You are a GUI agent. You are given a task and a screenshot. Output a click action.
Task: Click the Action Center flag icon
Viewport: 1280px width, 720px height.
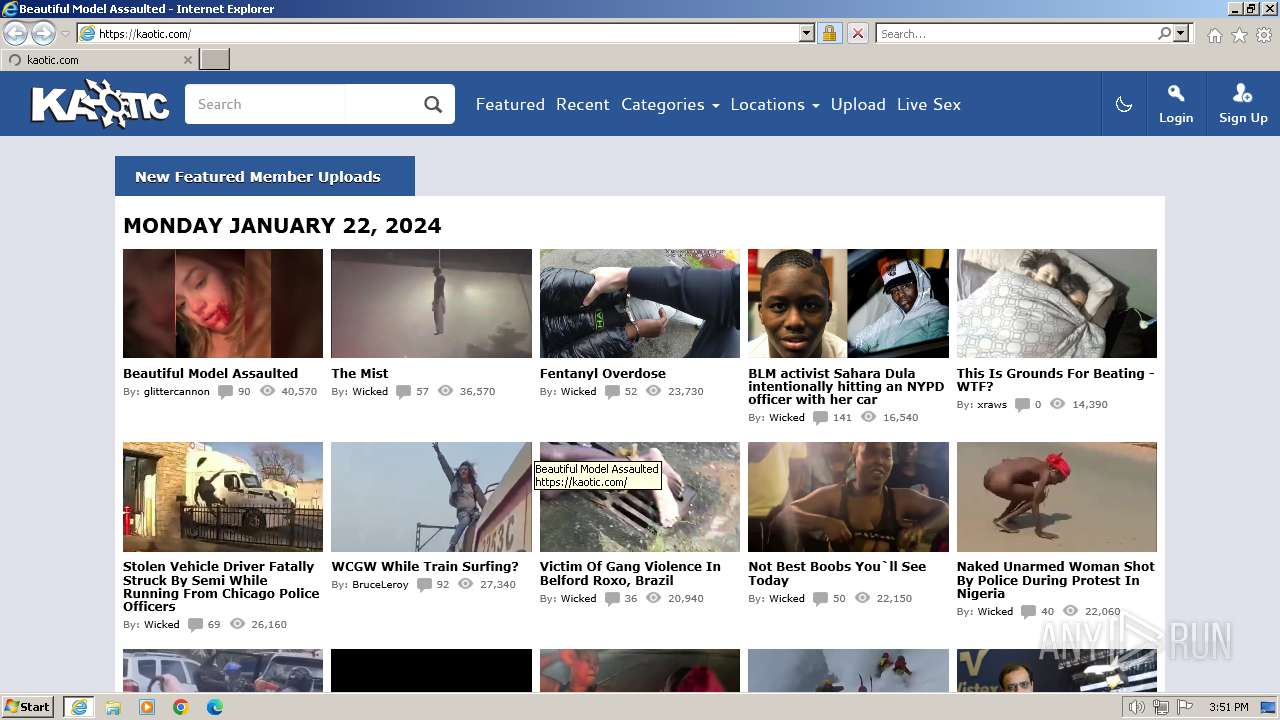1184,707
